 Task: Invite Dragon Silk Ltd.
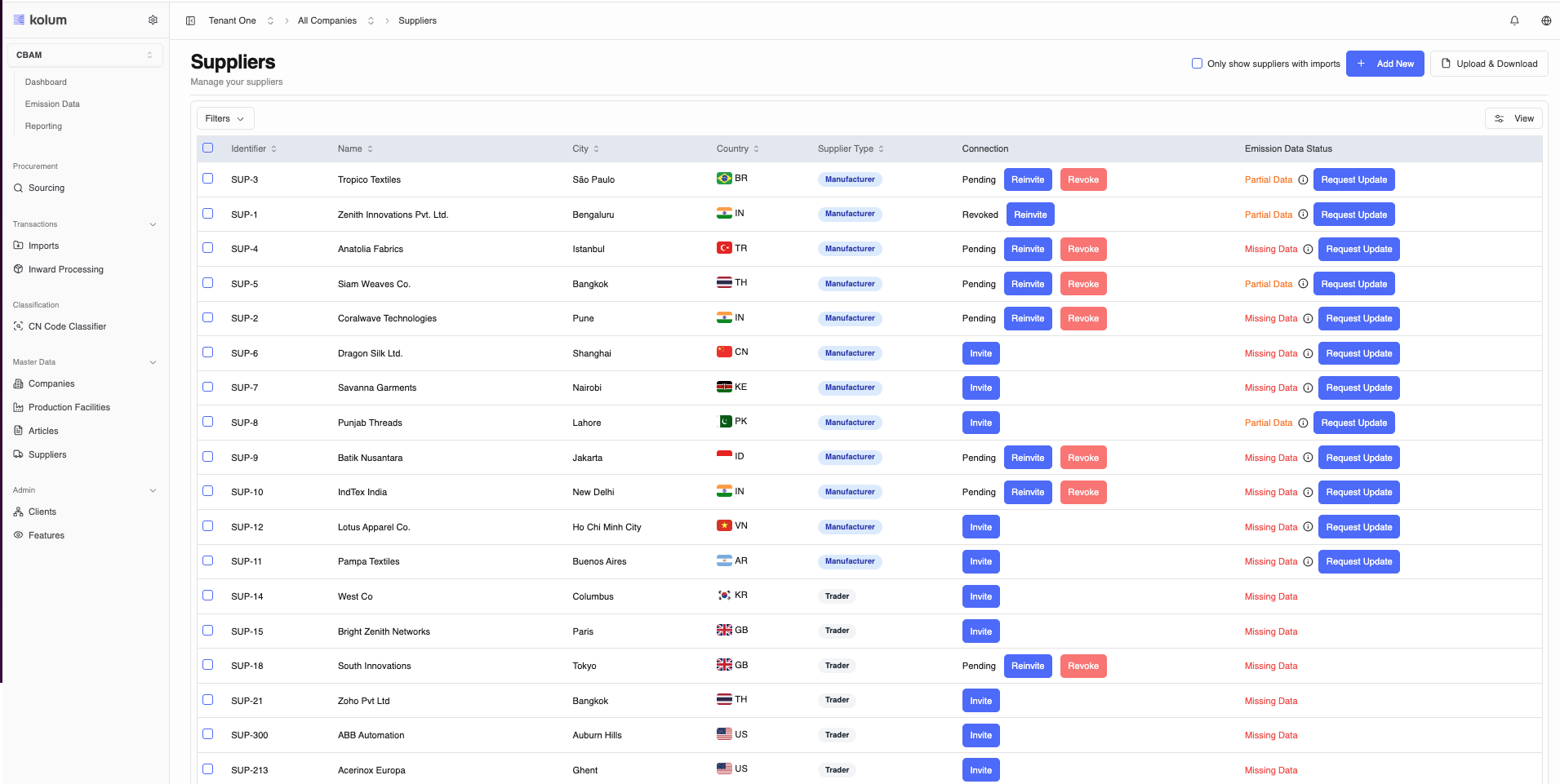[x=981, y=354]
